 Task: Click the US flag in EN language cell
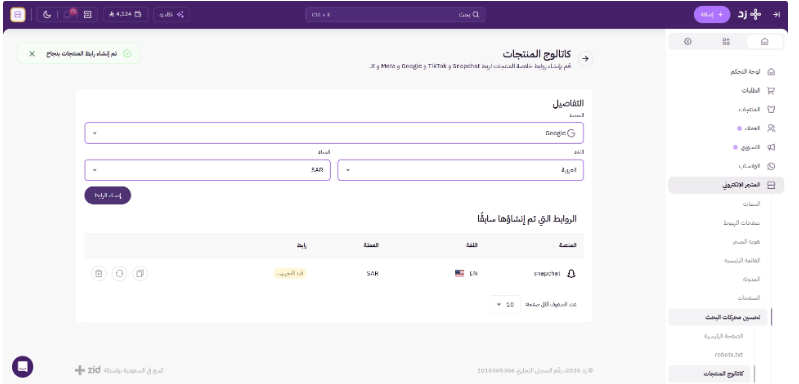[459, 273]
